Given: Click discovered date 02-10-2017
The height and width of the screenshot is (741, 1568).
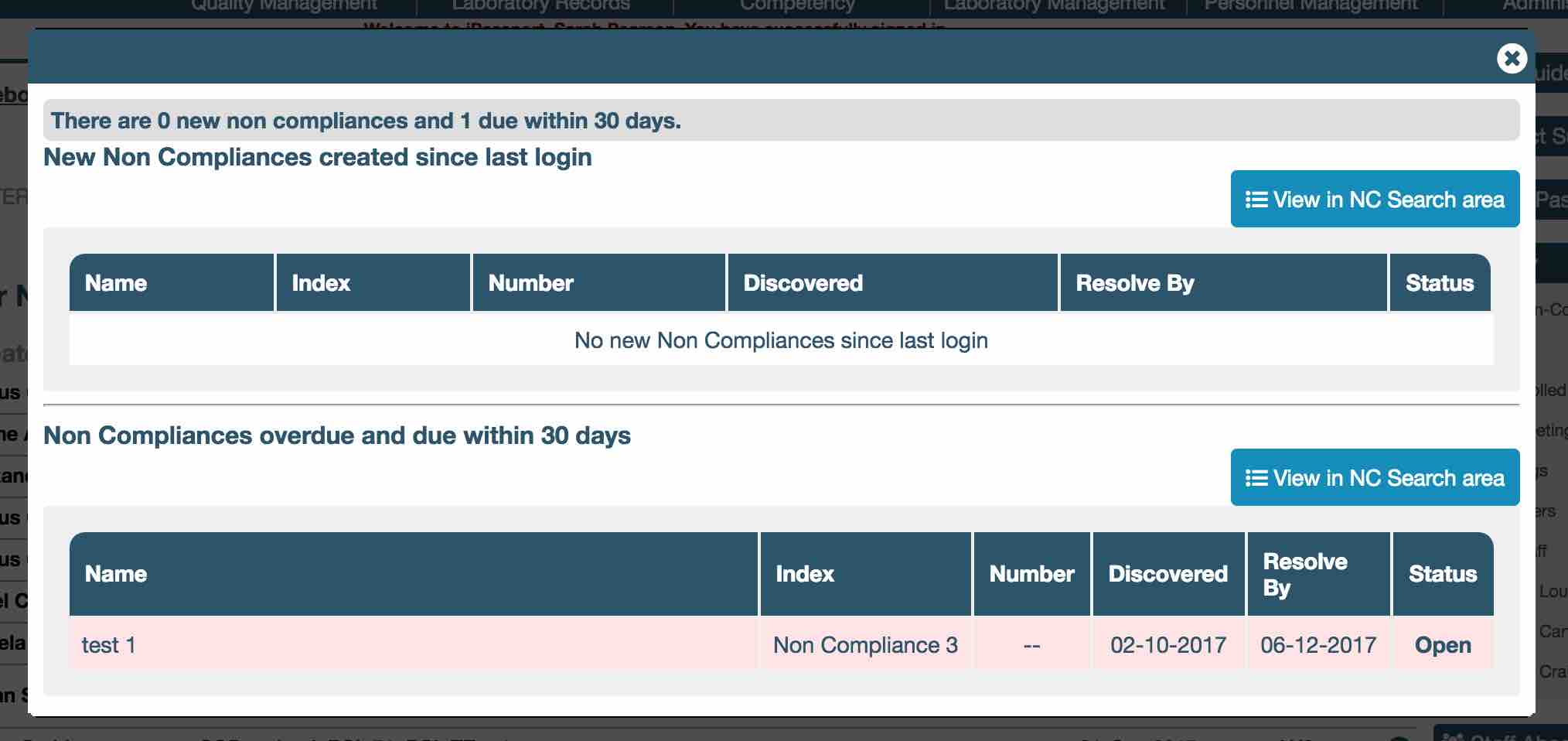Looking at the screenshot, I should point(1168,645).
